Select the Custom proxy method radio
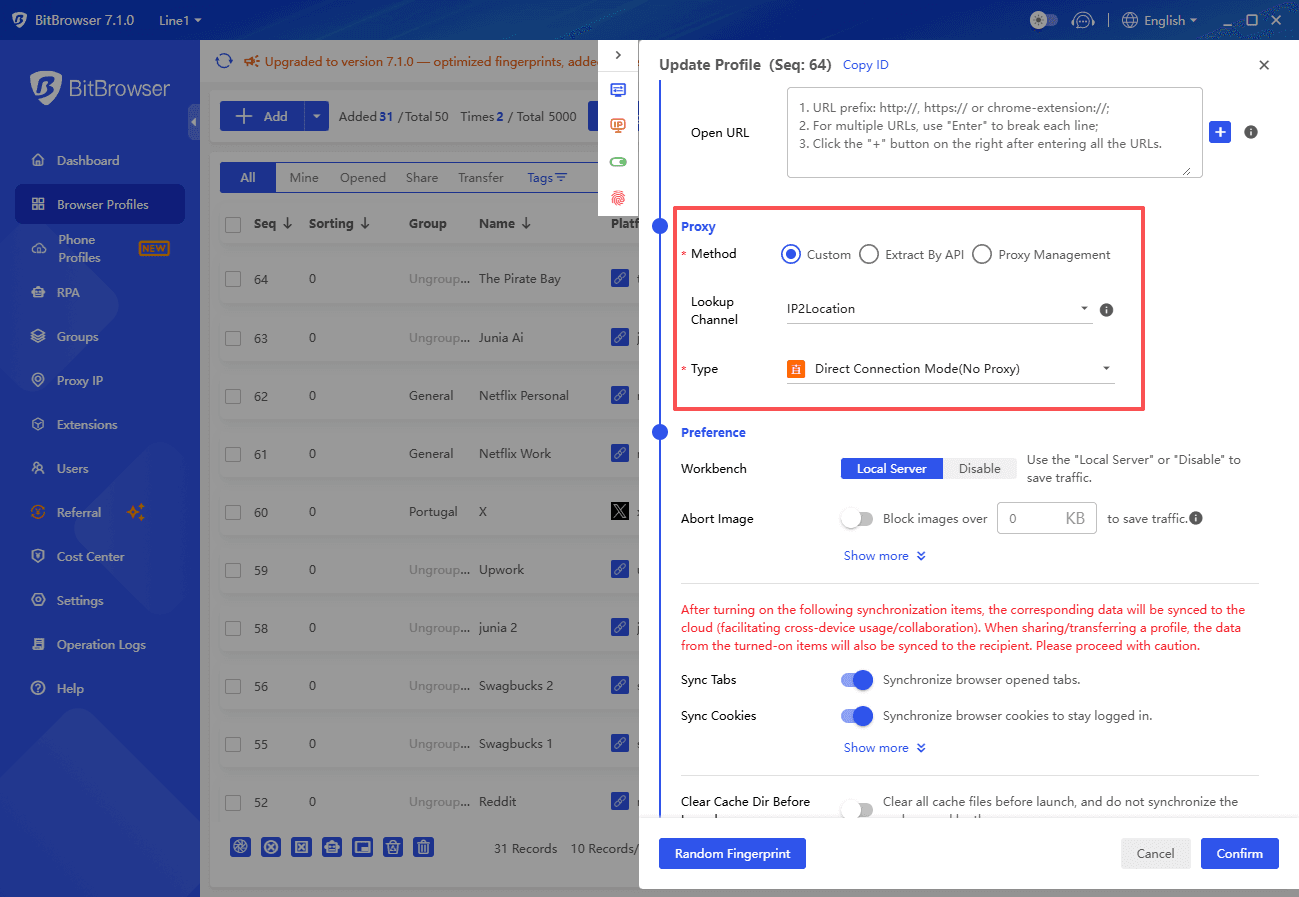 point(791,254)
